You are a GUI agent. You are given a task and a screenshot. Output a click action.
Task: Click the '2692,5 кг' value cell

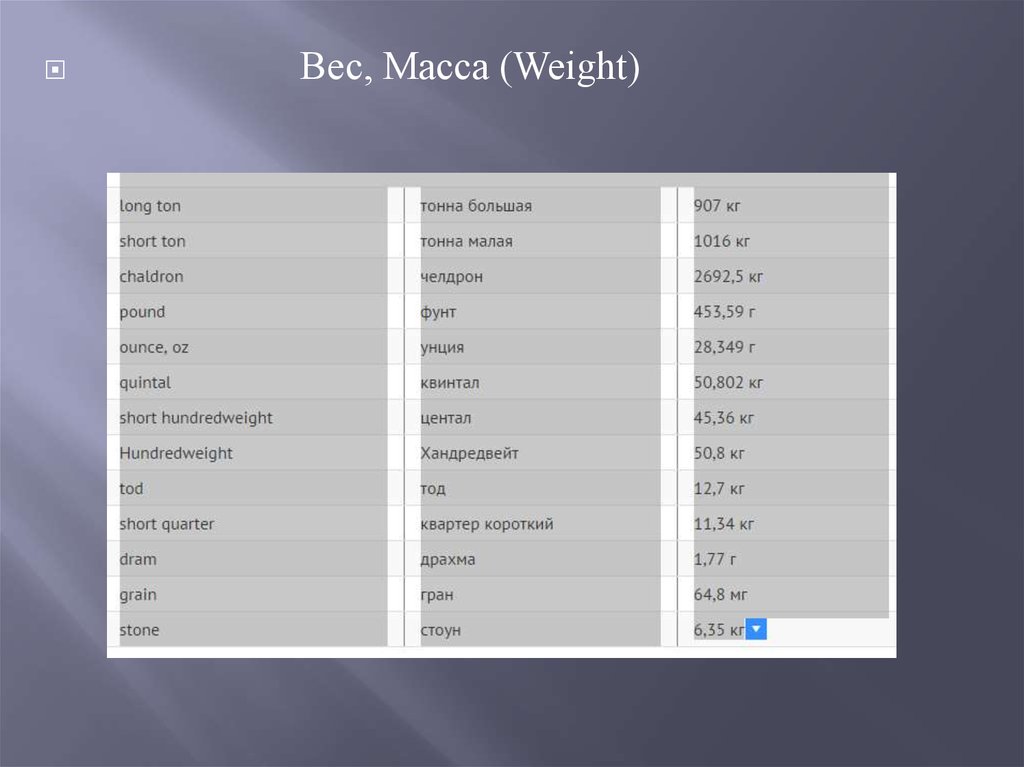(728, 276)
